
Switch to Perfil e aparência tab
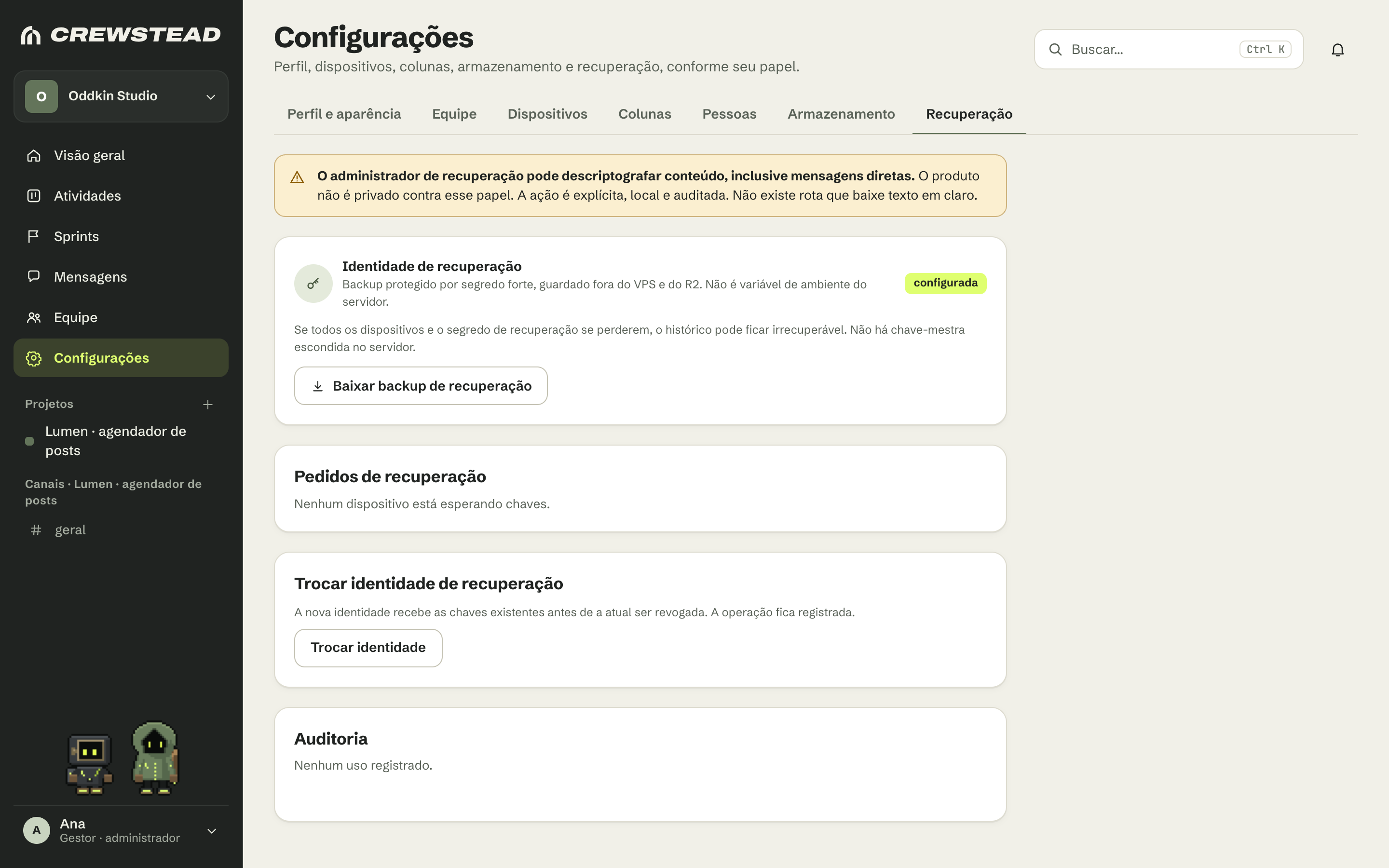[x=344, y=114]
